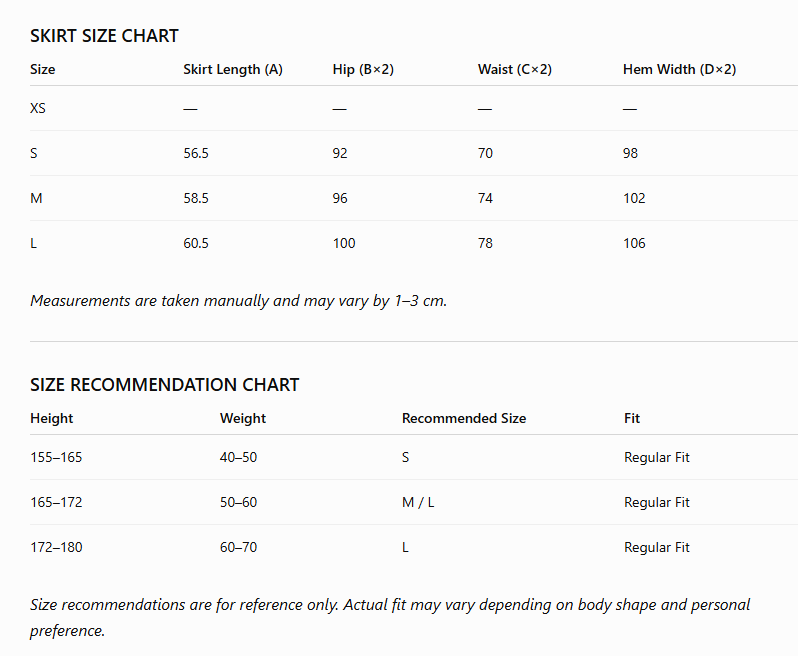Click the 155–165 height cell
Viewport: 798px width, 656px height.
tap(56, 458)
